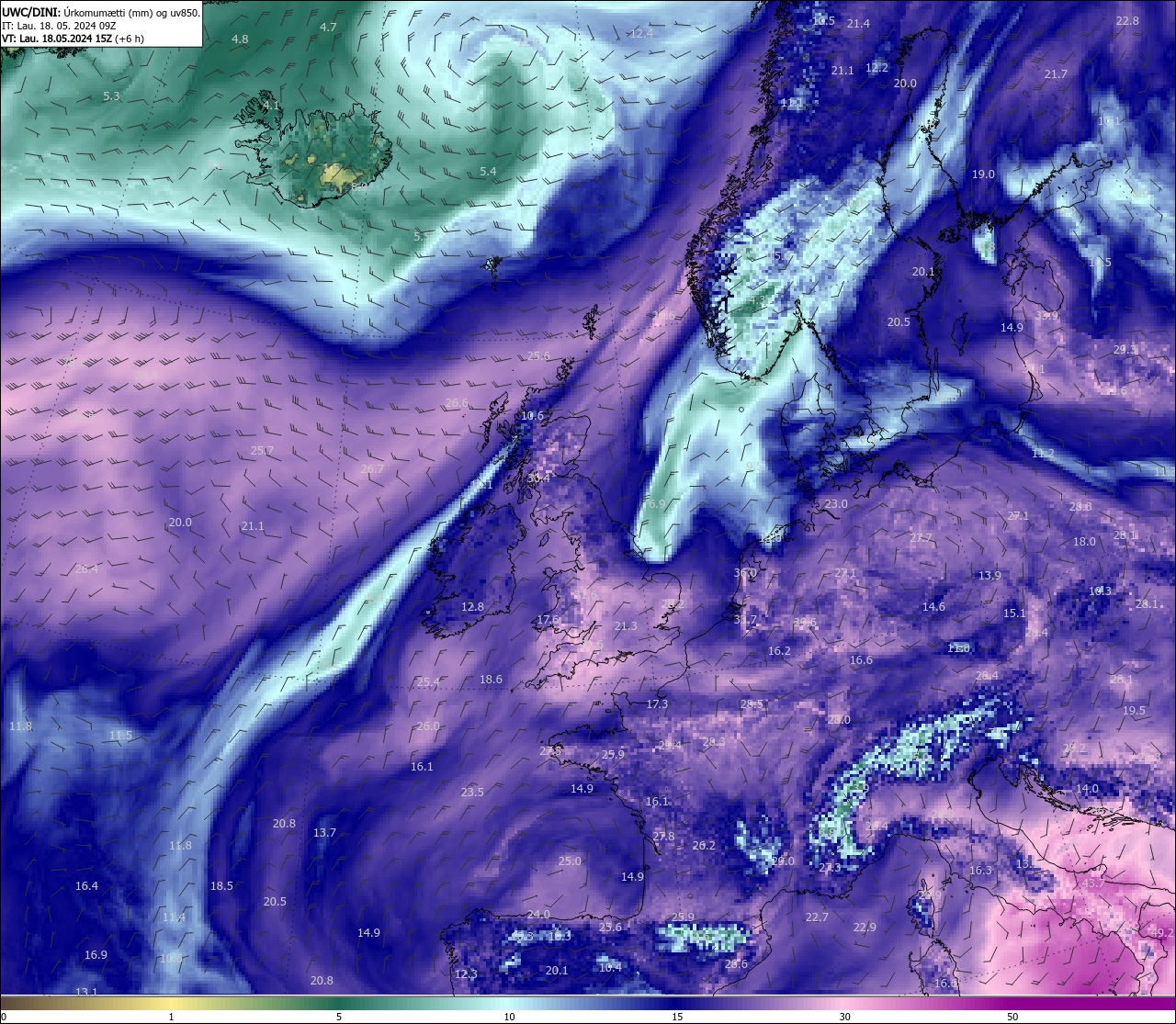This screenshot has height=1024, width=1176.
Task: Click the 11.4 value on the pale band
Action: tap(174, 917)
